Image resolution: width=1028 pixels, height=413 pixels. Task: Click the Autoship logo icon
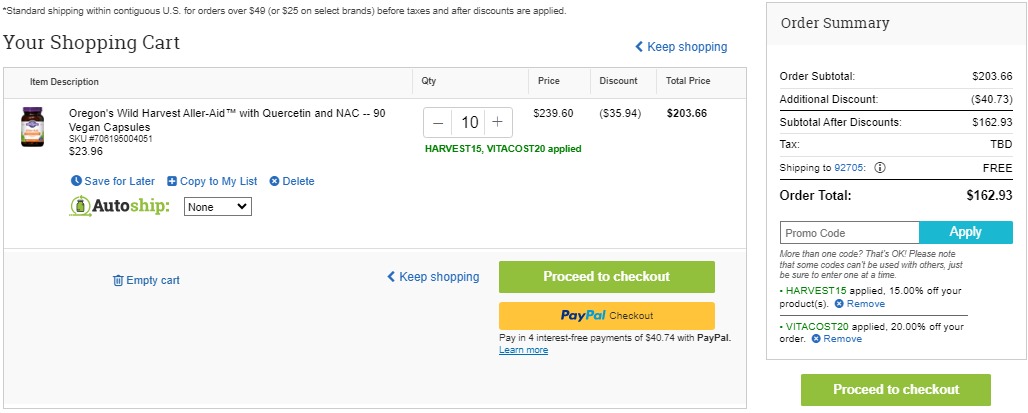pos(80,206)
